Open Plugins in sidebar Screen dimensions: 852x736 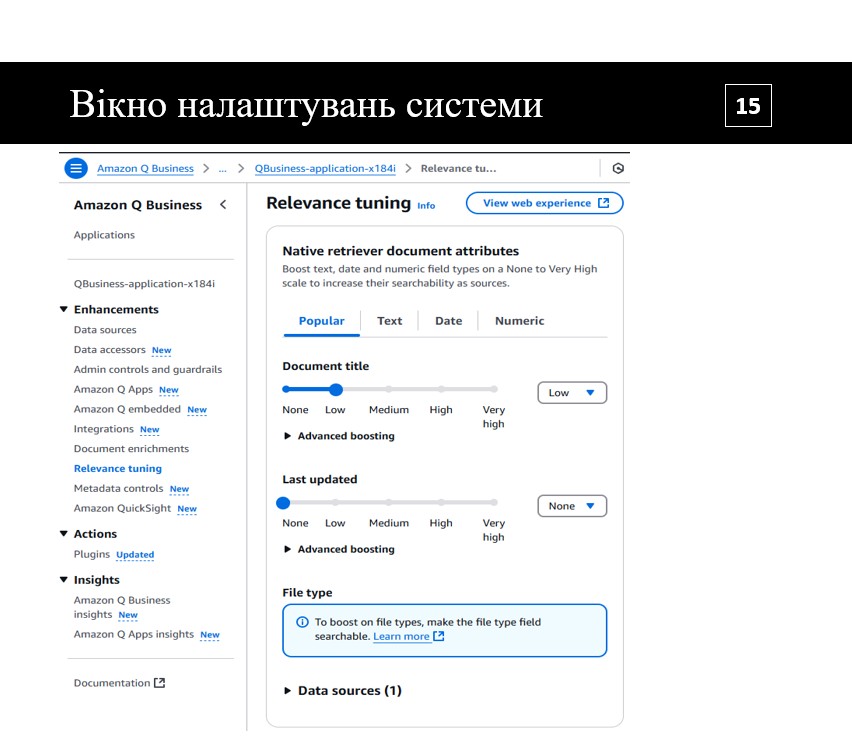pyautogui.click(x=92, y=554)
